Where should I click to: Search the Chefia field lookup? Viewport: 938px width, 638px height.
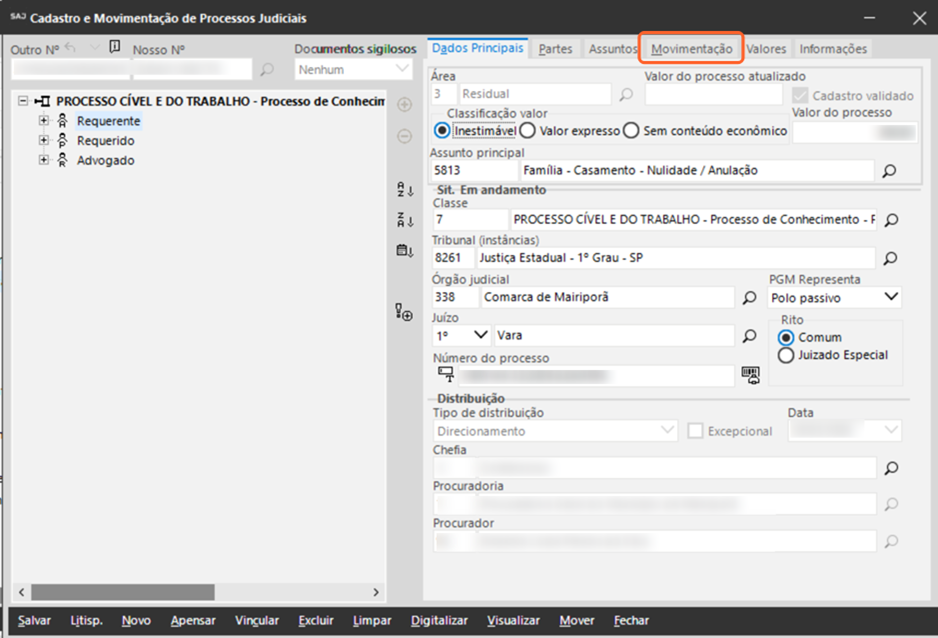[889, 467]
